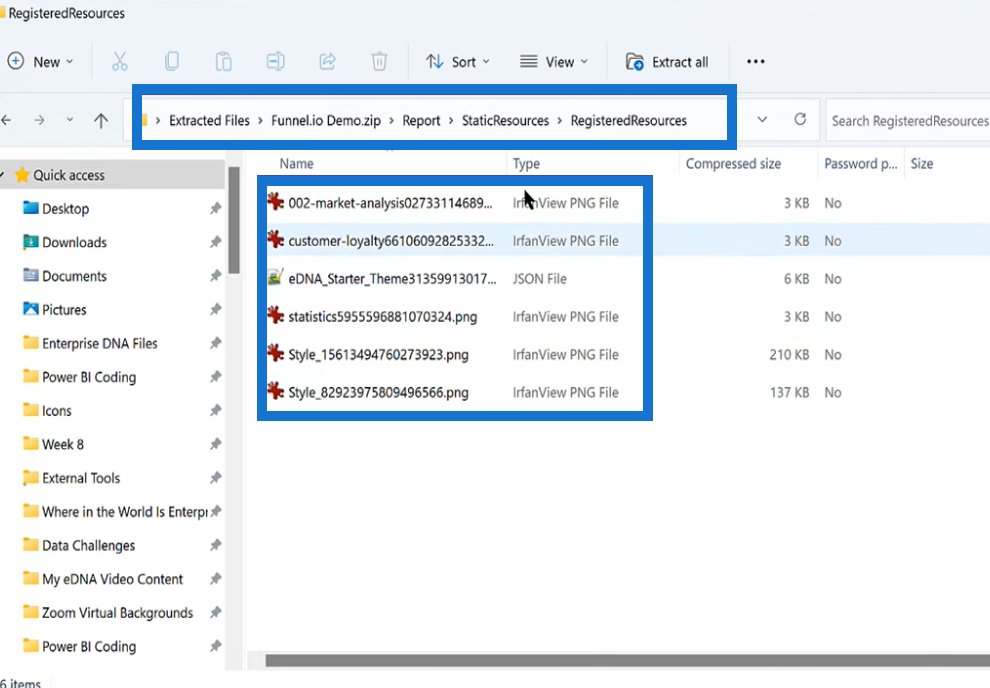Click the Cut scissors icon
This screenshot has height=688, width=990.
[x=119, y=61]
